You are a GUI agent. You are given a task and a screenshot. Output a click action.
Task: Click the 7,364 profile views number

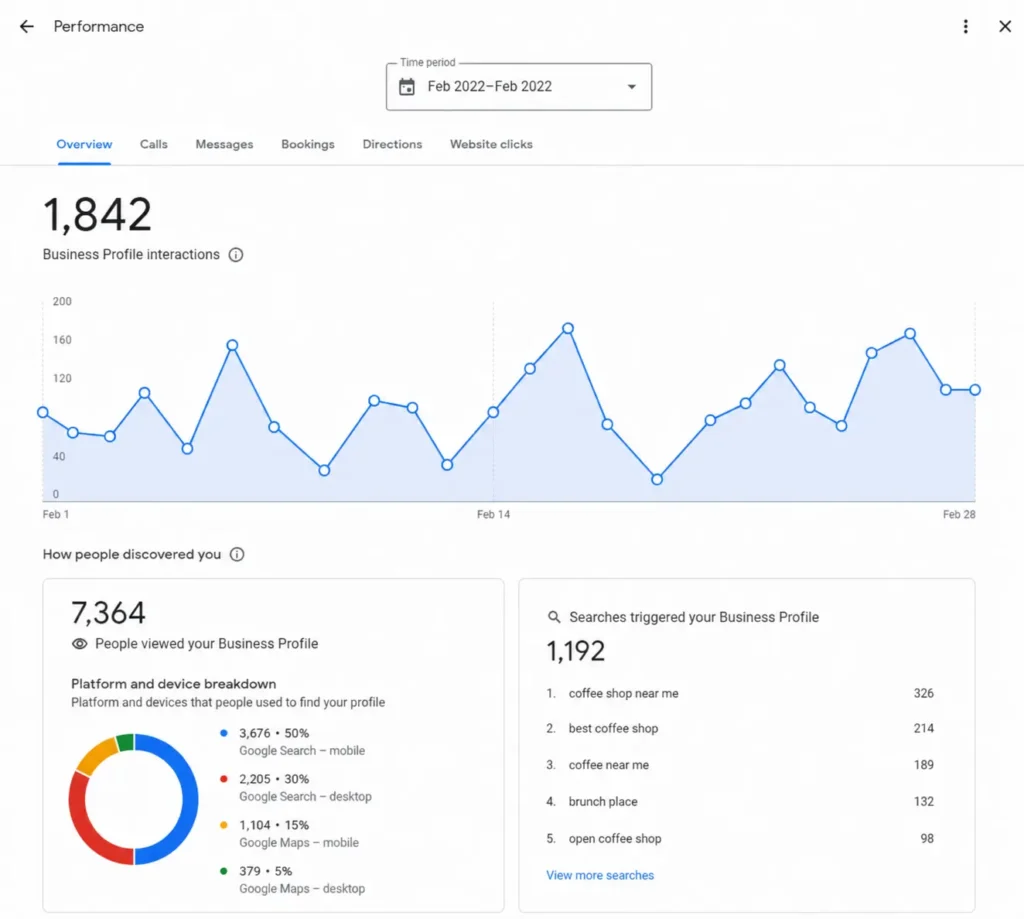[108, 613]
